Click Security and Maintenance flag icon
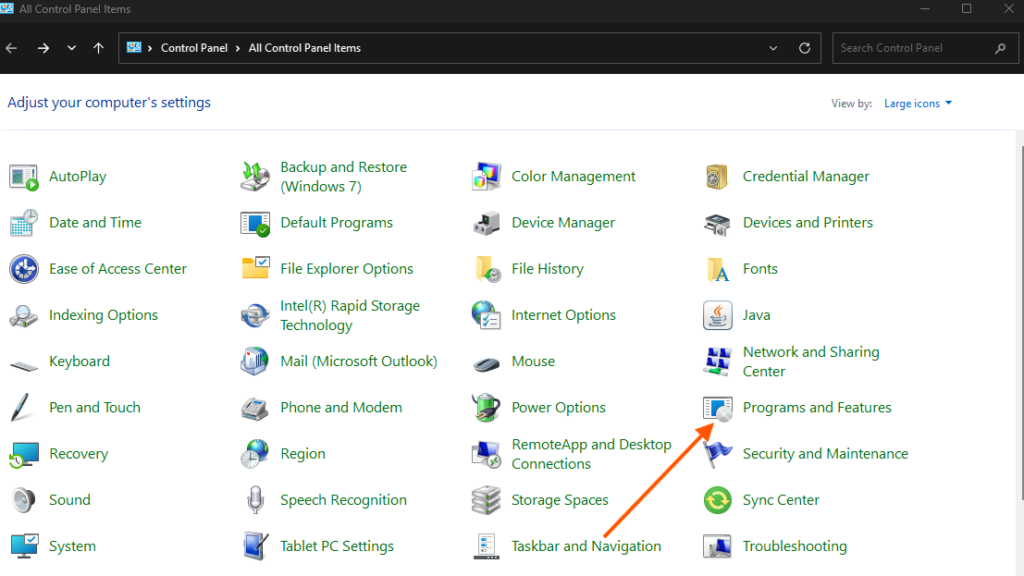The image size is (1024, 576). coord(717,455)
